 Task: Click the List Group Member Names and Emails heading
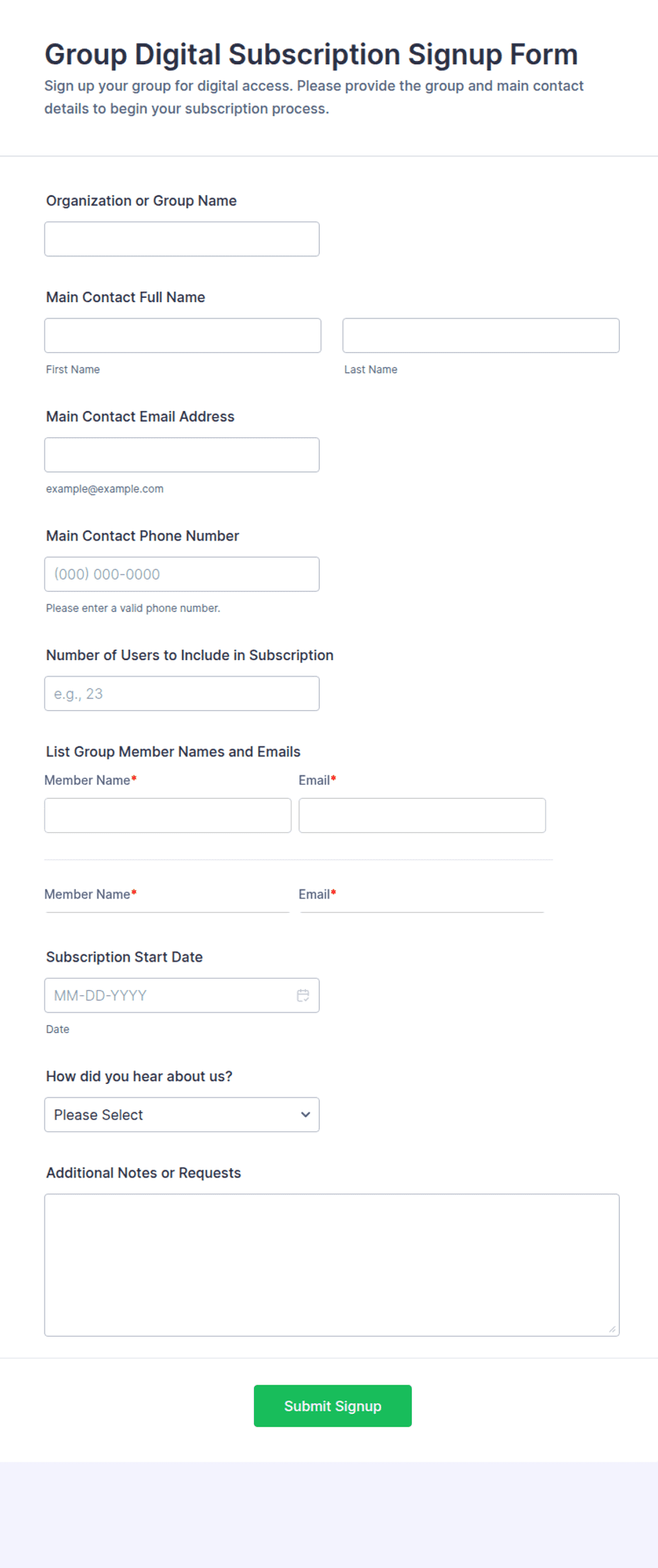click(173, 751)
